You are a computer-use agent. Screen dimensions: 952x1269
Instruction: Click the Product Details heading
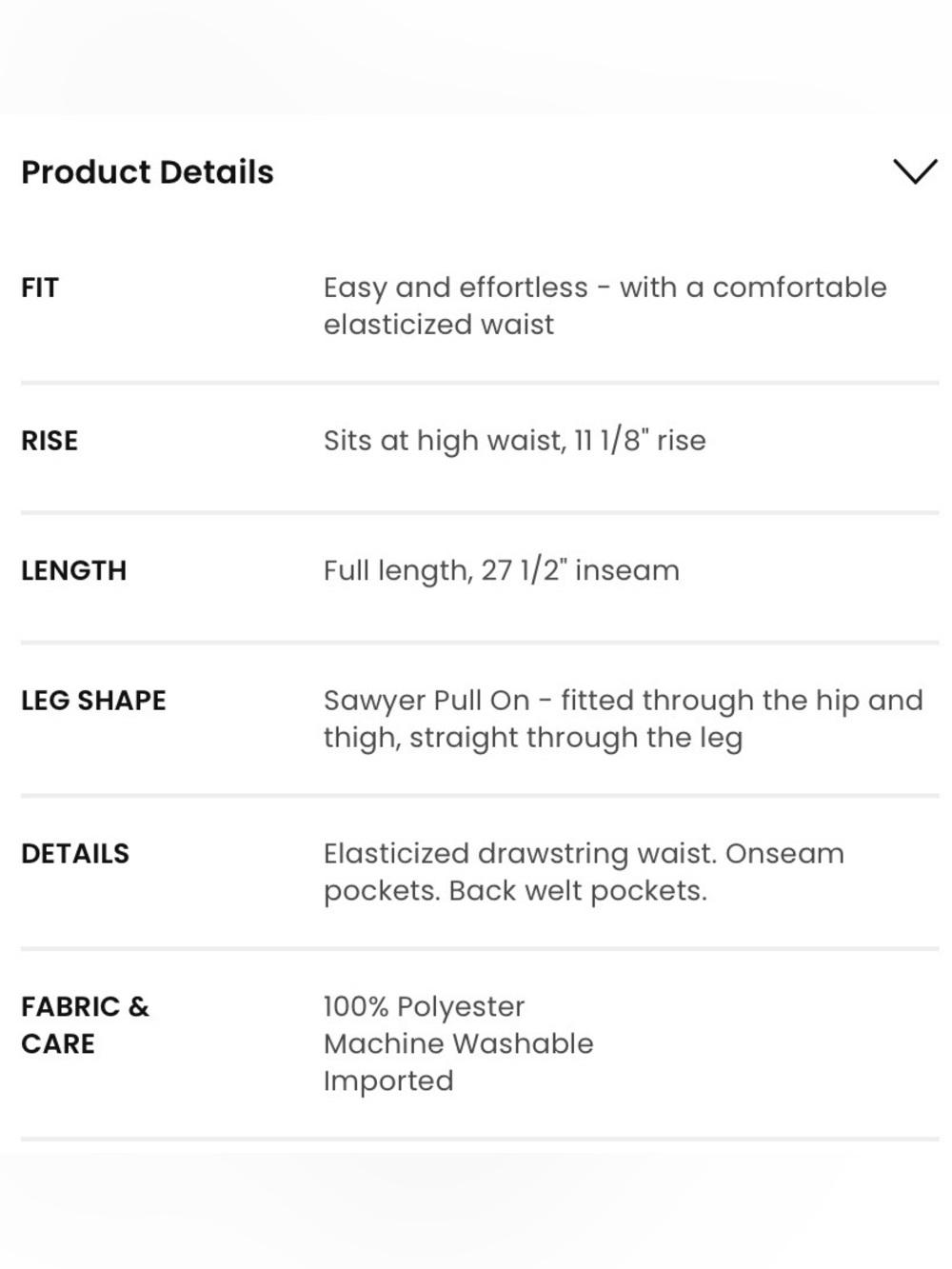coord(148,172)
